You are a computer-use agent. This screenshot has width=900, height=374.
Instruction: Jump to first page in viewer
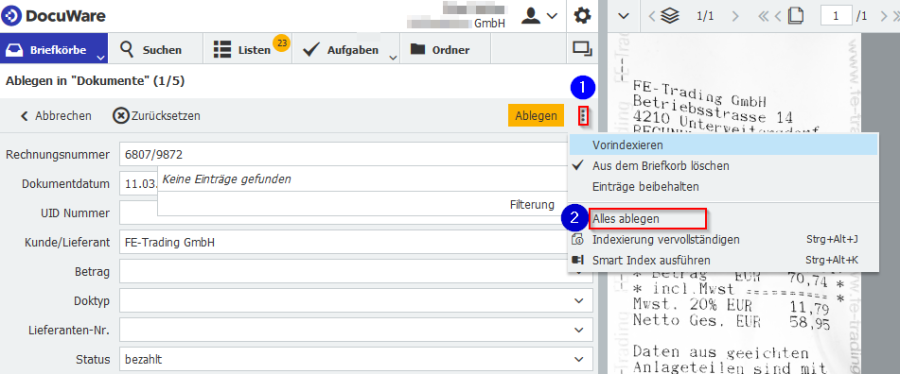(x=763, y=16)
